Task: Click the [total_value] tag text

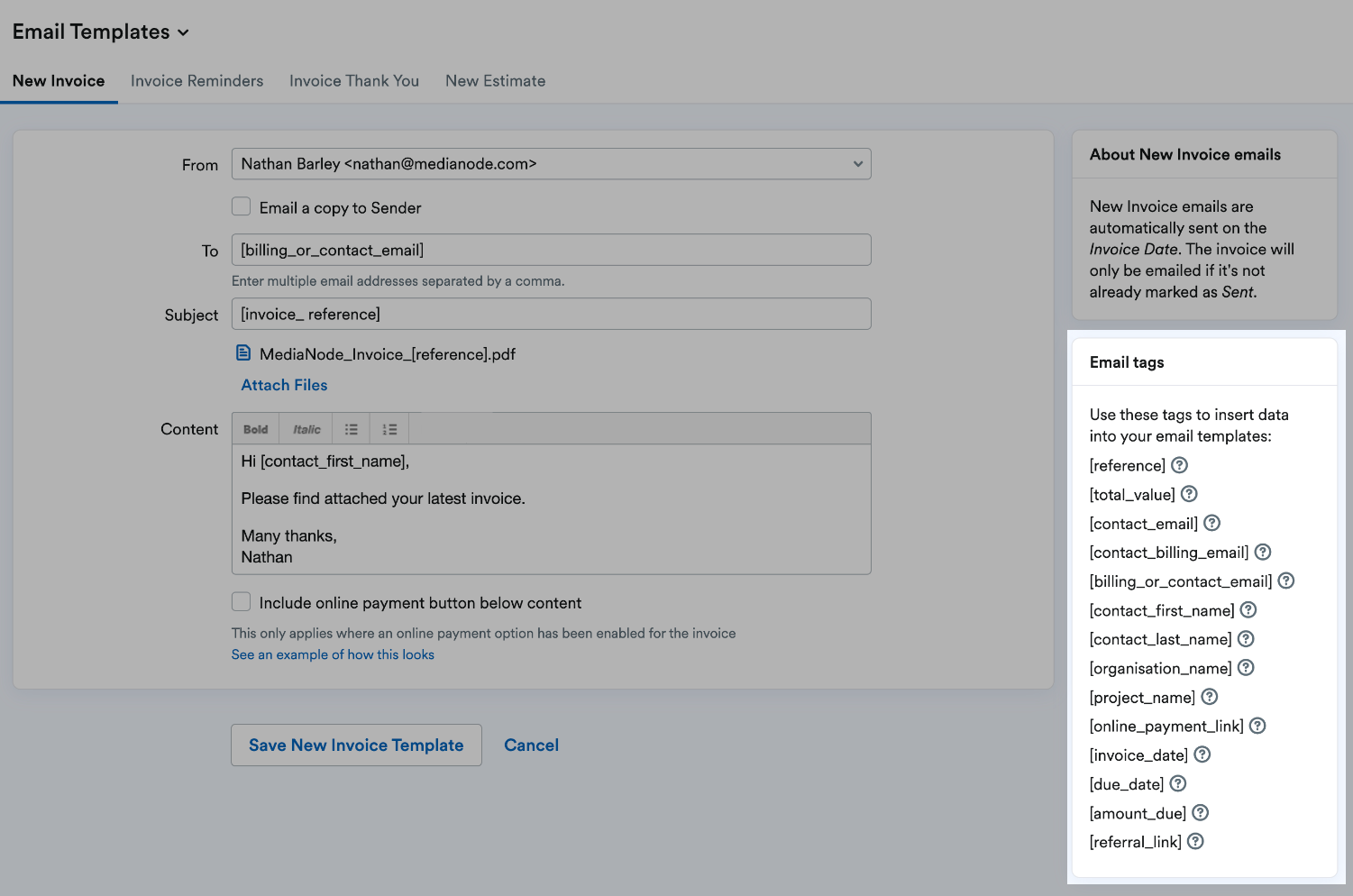Action: click(x=1132, y=495)
